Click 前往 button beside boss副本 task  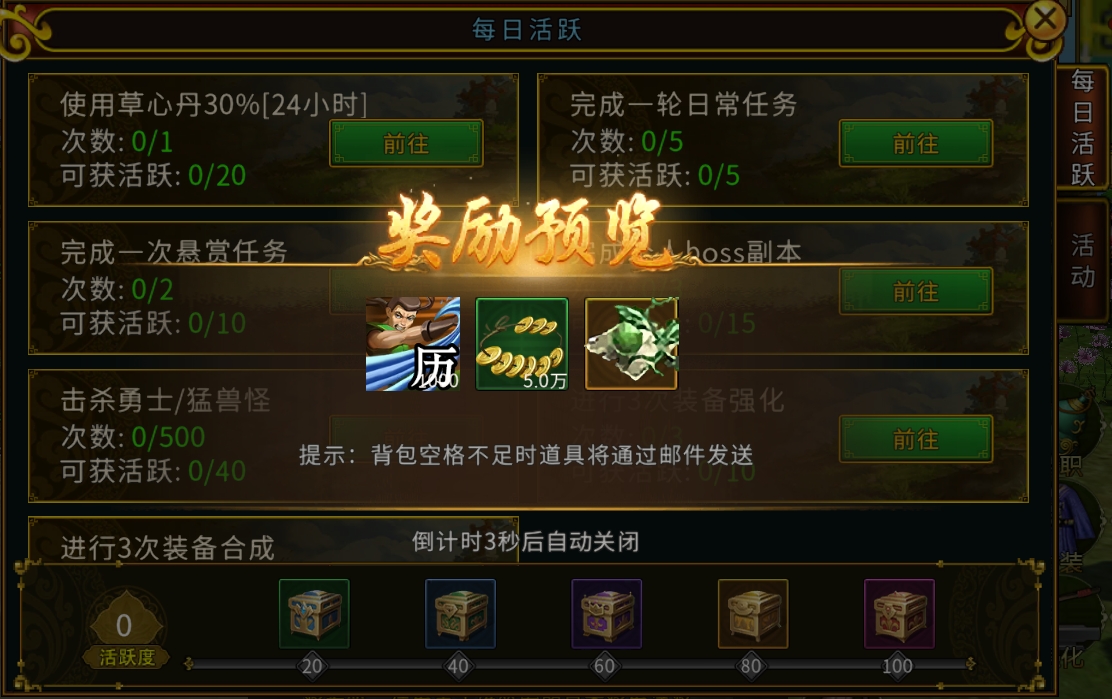(x=916, y=291)
